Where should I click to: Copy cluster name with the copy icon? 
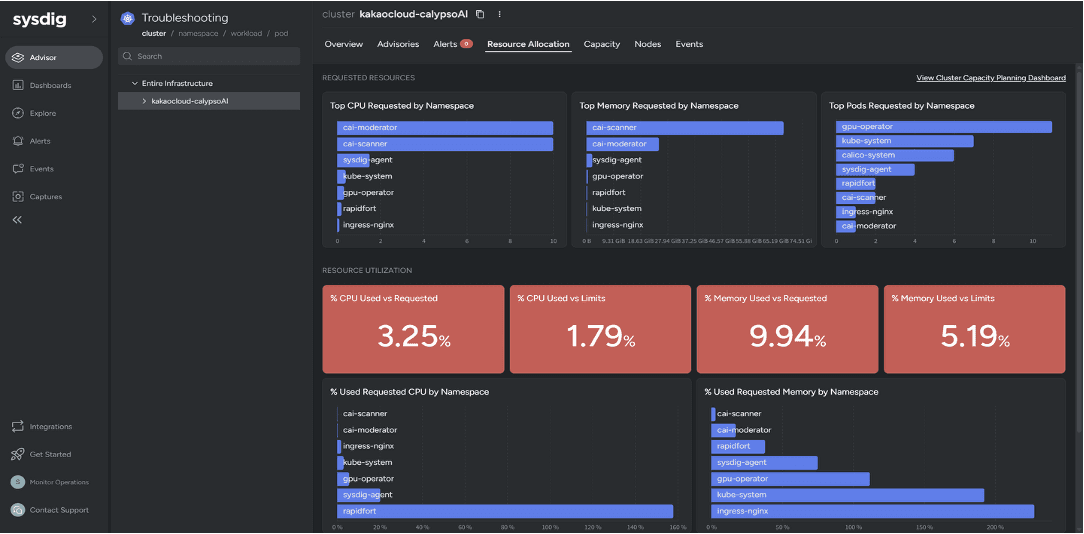(x=480, y=14)
